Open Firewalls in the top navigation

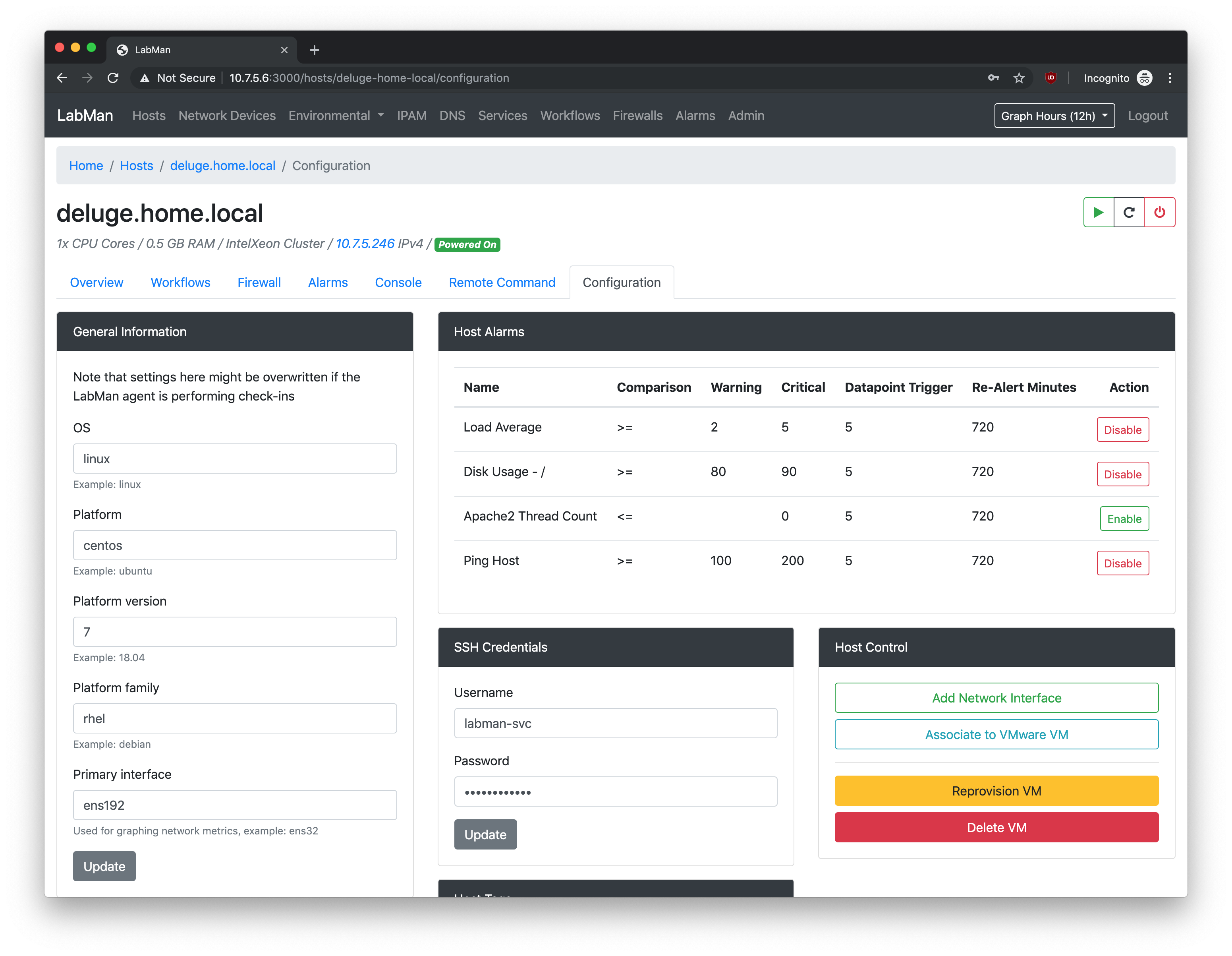637,116
